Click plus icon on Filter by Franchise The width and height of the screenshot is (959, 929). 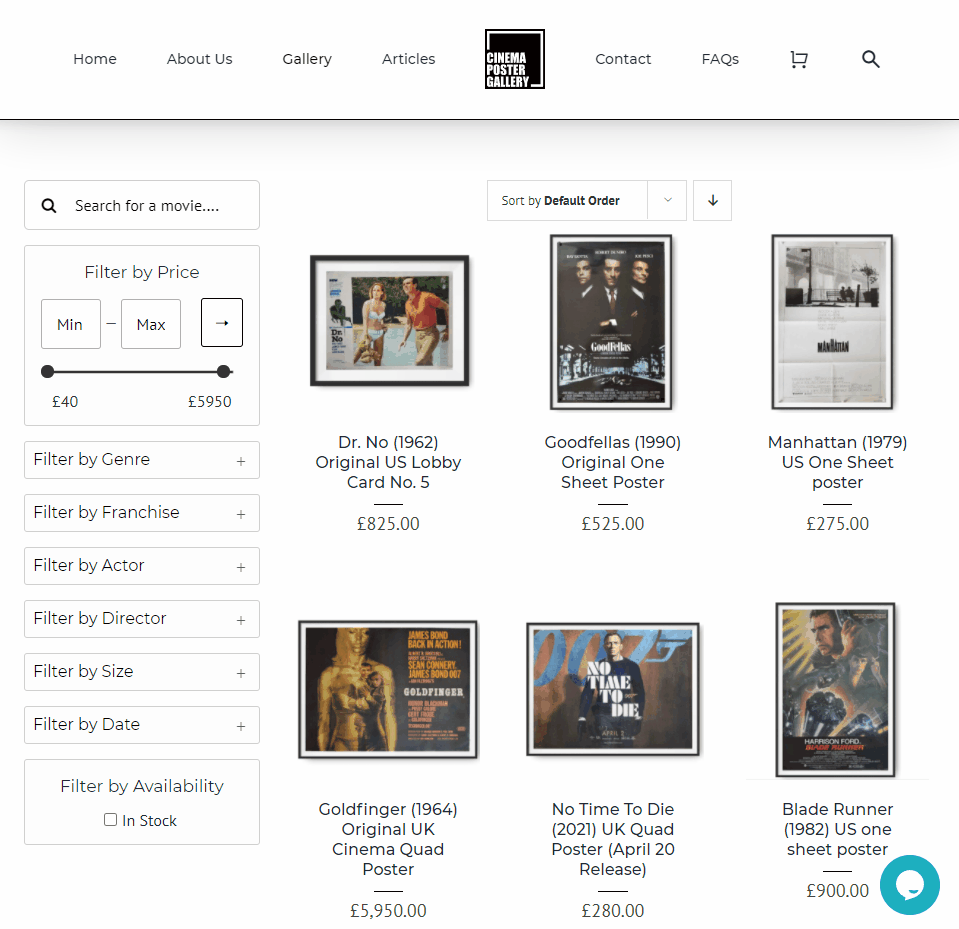(x=241, y=514)
